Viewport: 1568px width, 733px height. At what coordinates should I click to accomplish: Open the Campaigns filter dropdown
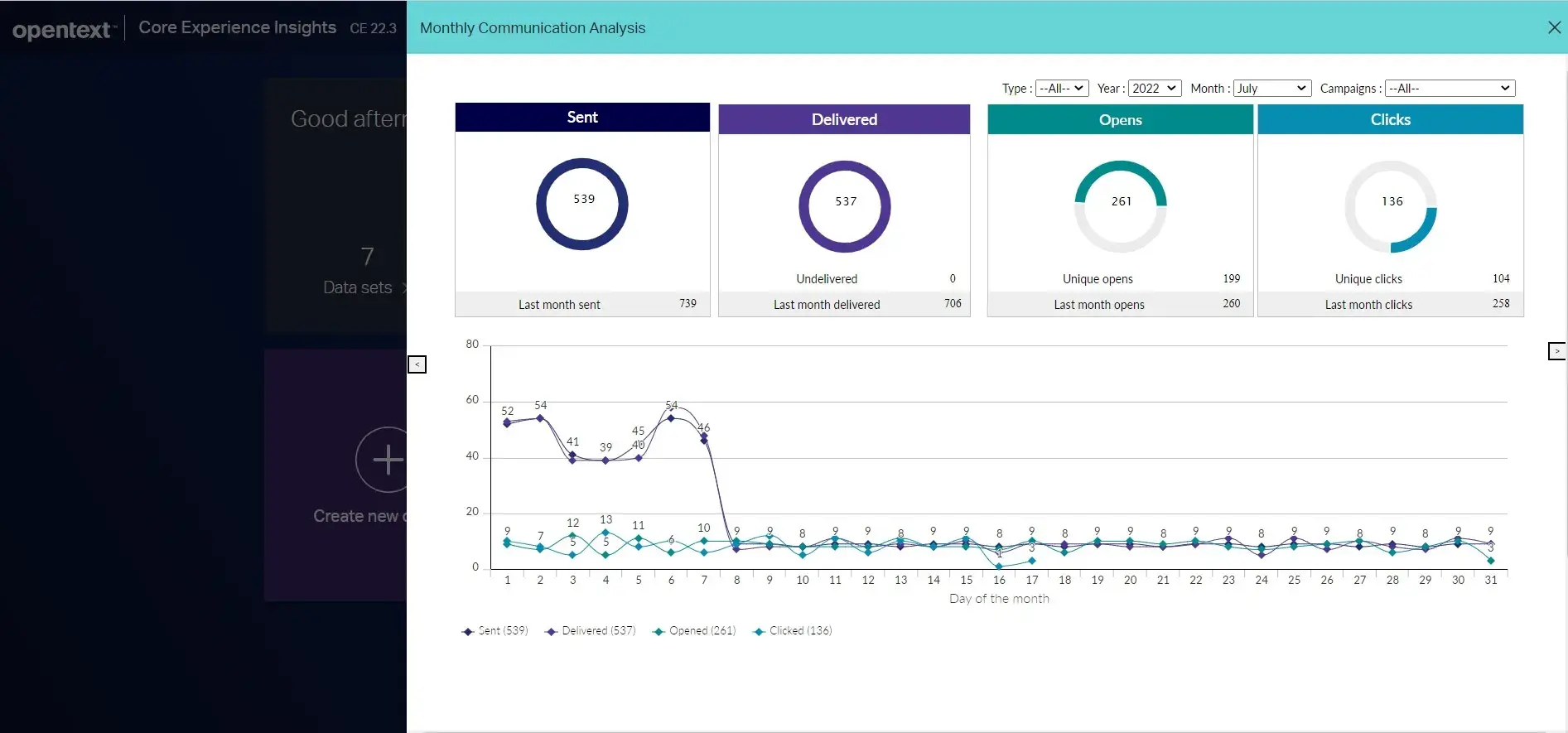pyautogui.click(x=1450, y=89)
